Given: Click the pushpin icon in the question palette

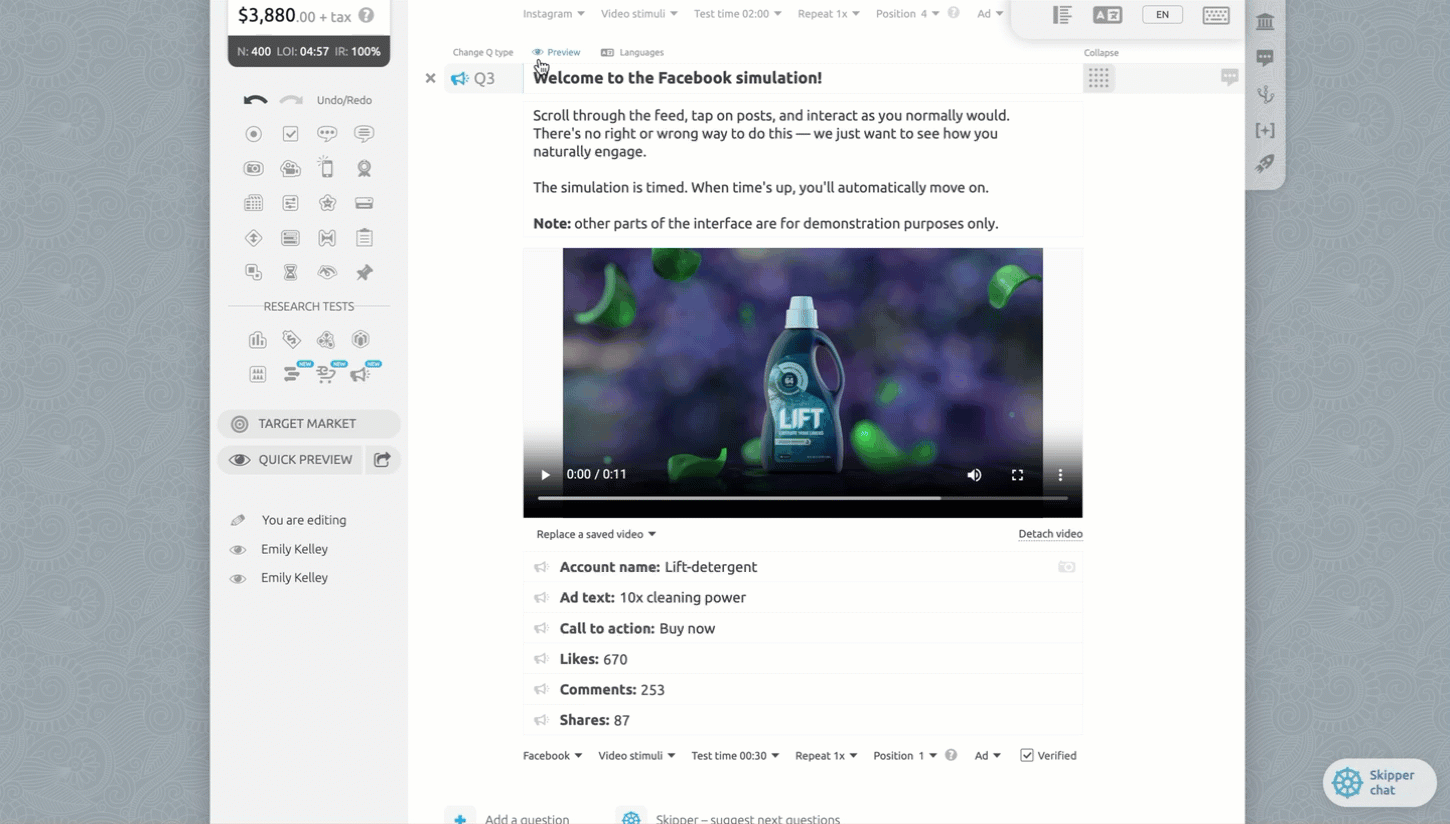Looking at the screenshot, I should (x=364, y=272).
